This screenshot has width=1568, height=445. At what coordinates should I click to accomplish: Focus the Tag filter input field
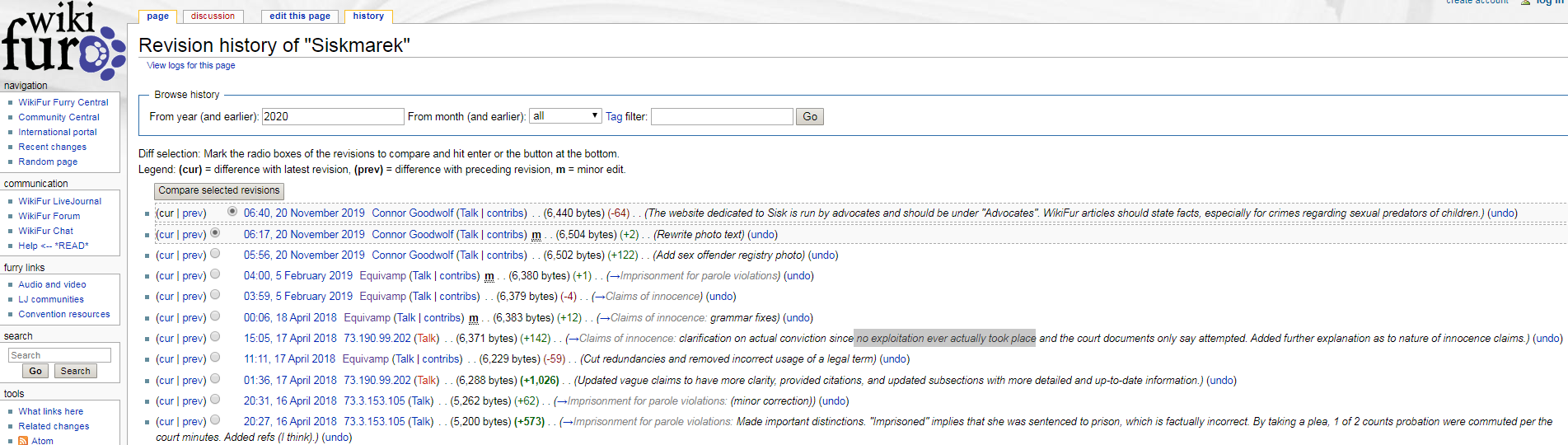[722, 116]
